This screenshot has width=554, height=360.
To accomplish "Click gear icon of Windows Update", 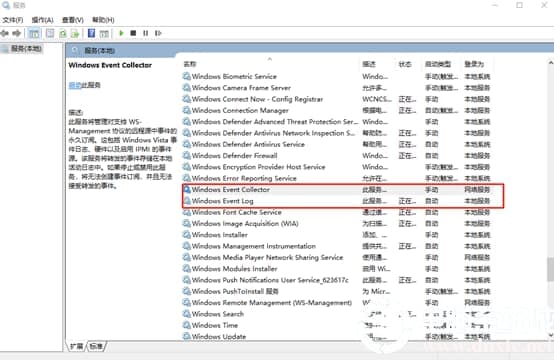I will 187,336.
